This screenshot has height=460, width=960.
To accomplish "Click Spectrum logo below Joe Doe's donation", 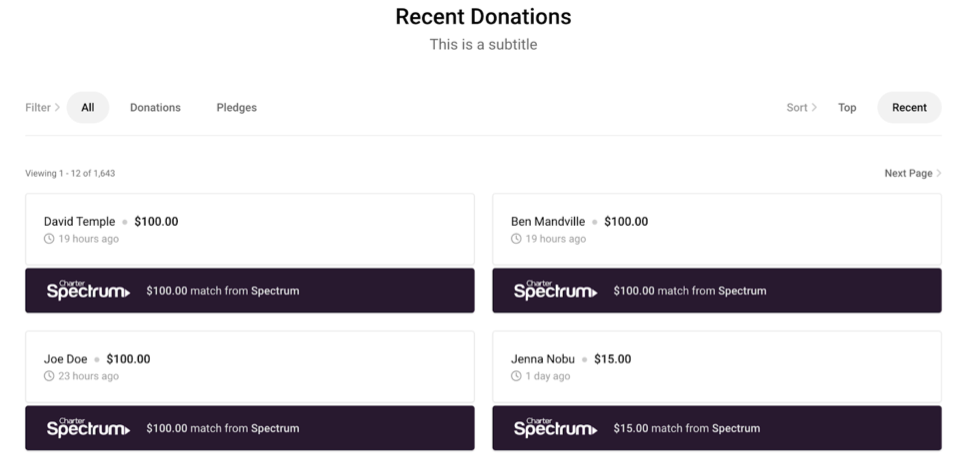I will [88, 428].
